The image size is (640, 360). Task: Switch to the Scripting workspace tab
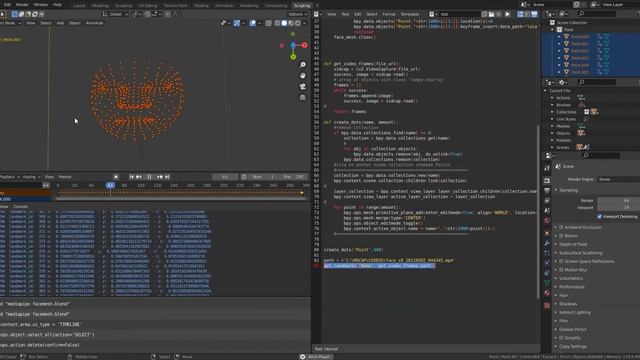[302, 6]
